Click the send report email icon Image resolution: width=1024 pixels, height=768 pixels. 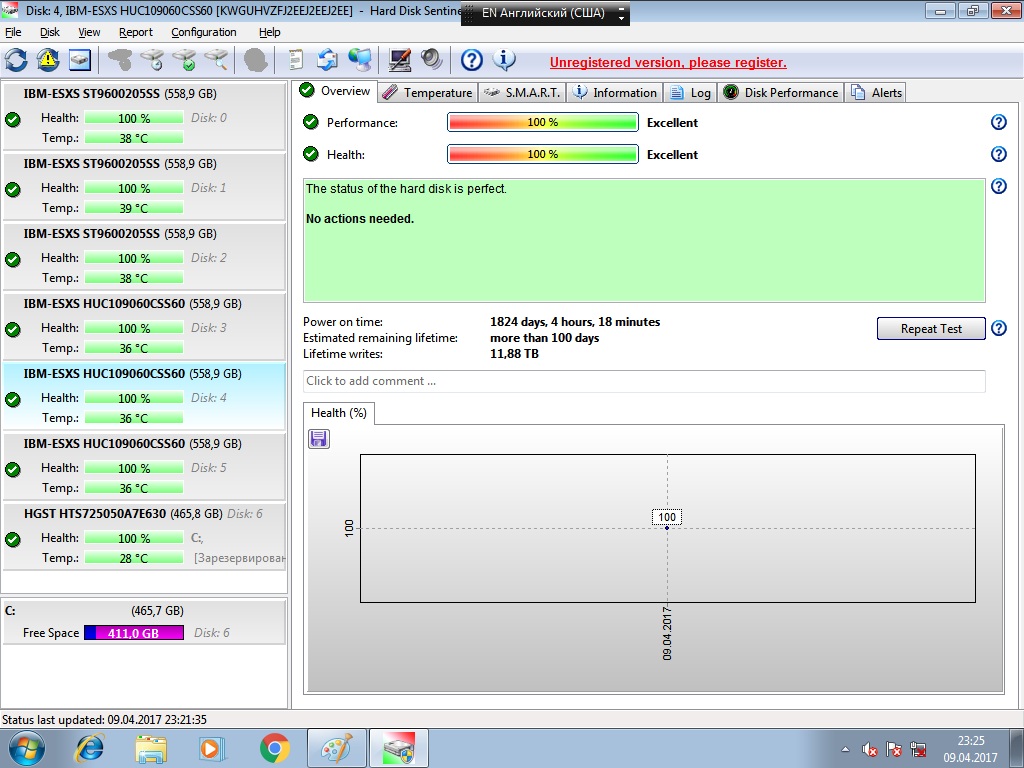point(327,60)
